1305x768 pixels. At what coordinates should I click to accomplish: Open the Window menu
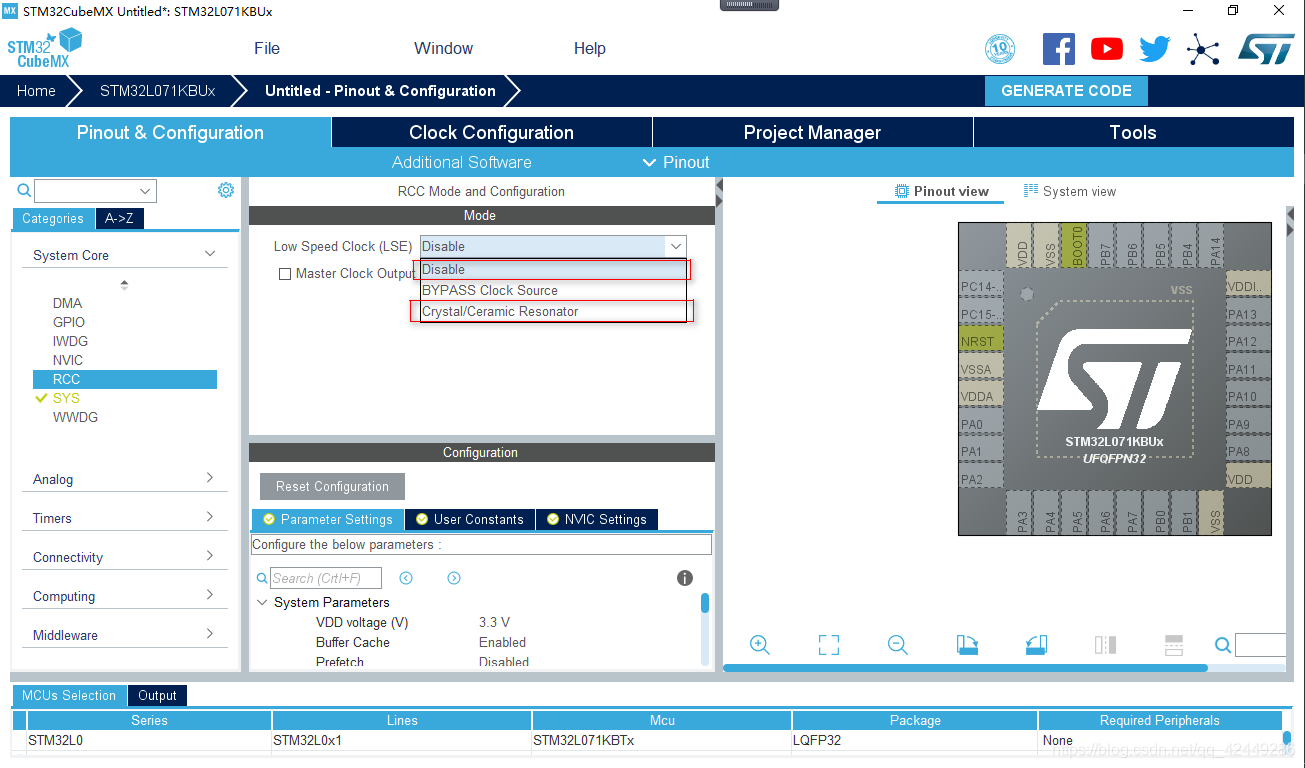443,48
